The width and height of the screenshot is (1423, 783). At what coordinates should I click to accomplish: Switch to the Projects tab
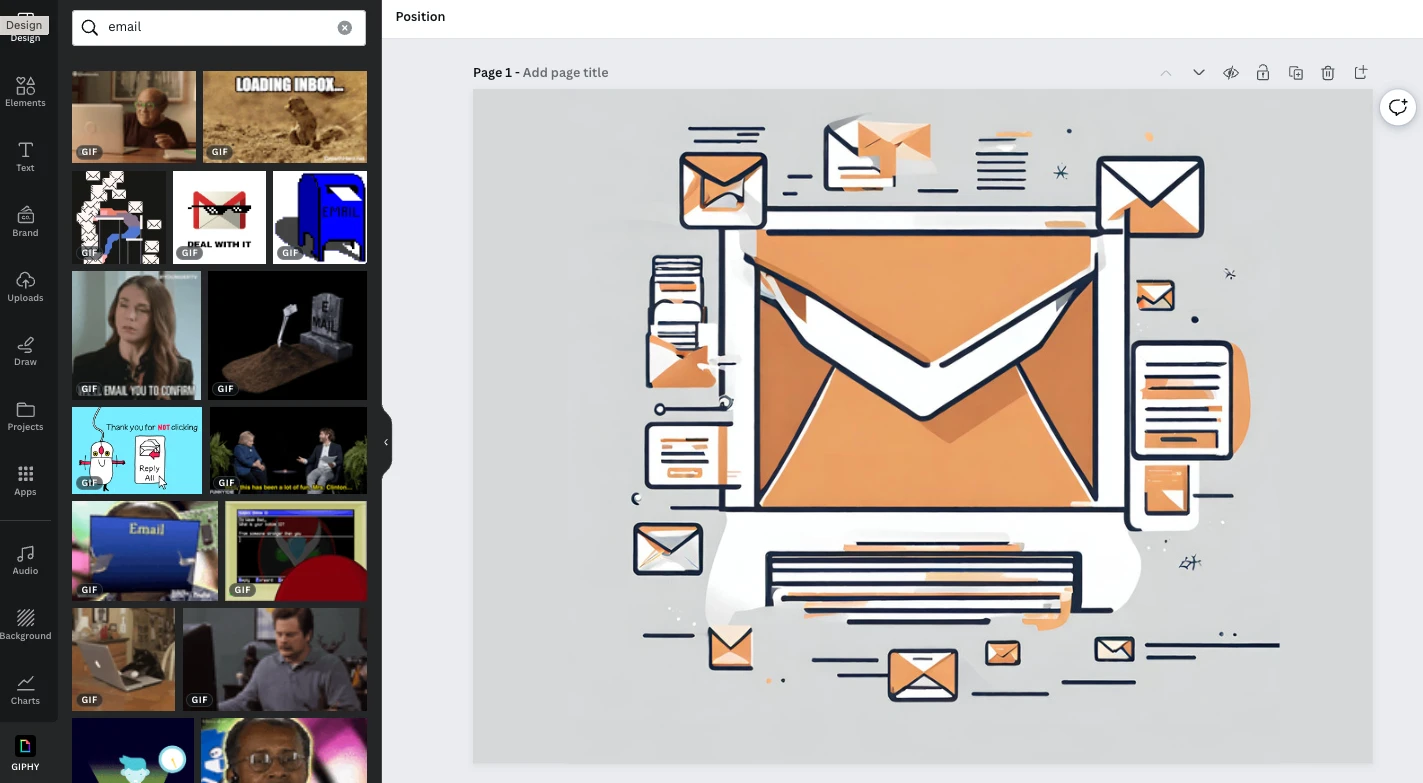[x=25, y=416]
